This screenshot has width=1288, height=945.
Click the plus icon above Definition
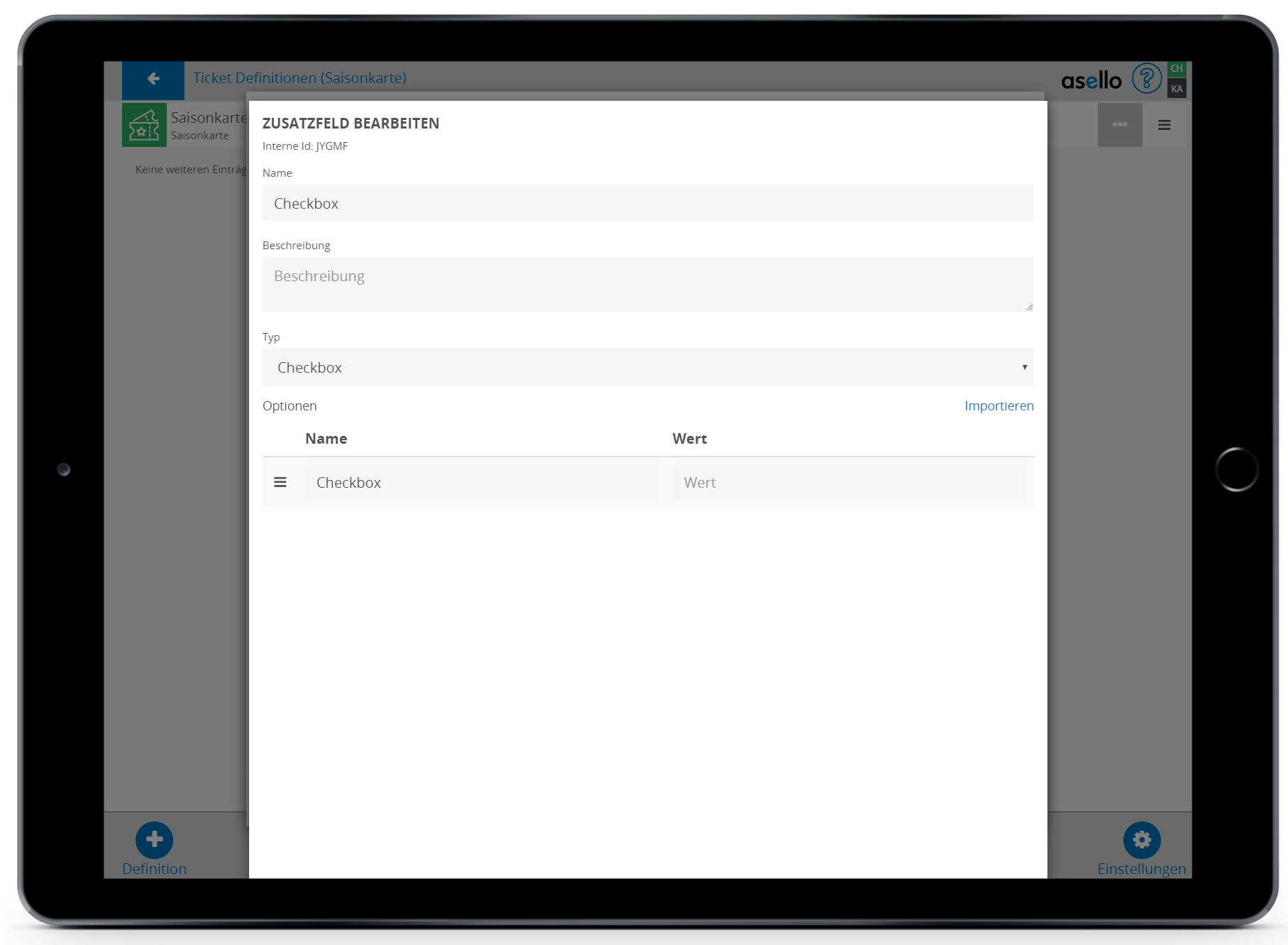pos(154,840)
